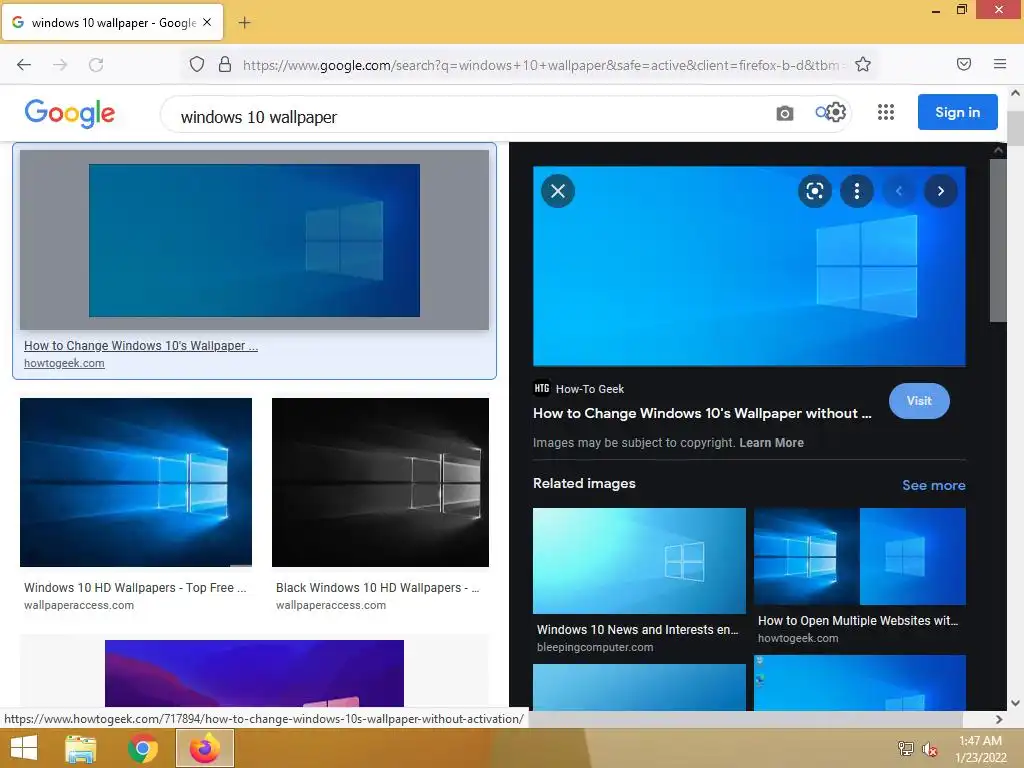
Task: Click the horizontal scrollbar right arrow
Action: (x=999, y=719)
